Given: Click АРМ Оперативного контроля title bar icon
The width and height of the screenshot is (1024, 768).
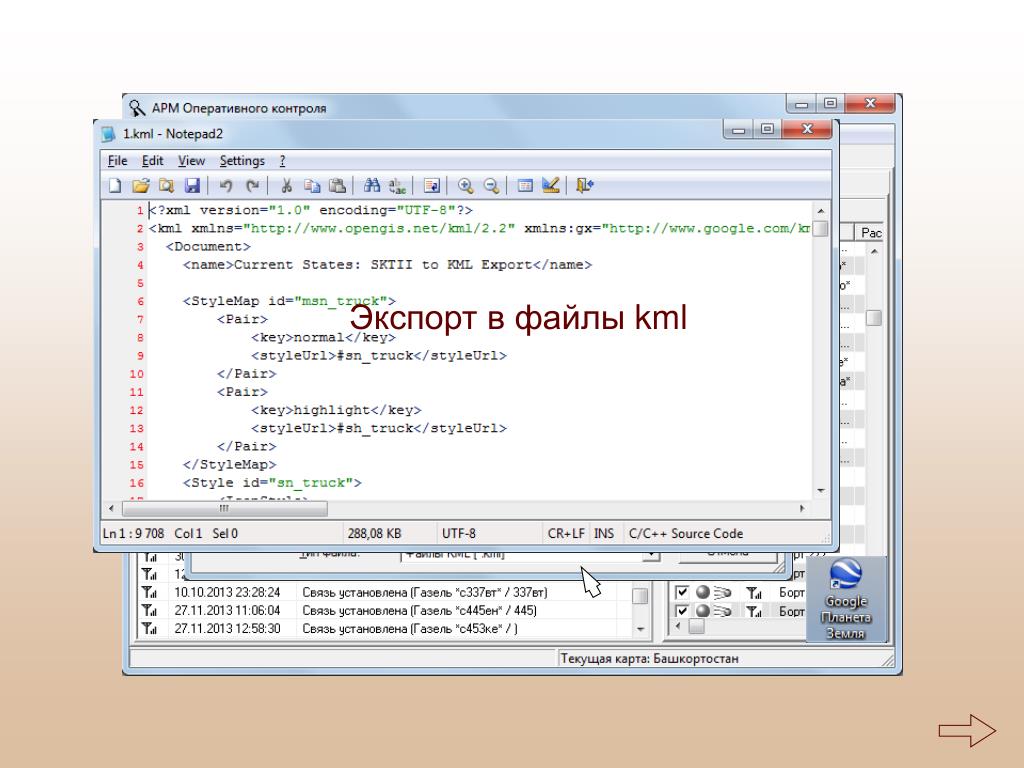Looking at the screenshot, I should point(137,108).
